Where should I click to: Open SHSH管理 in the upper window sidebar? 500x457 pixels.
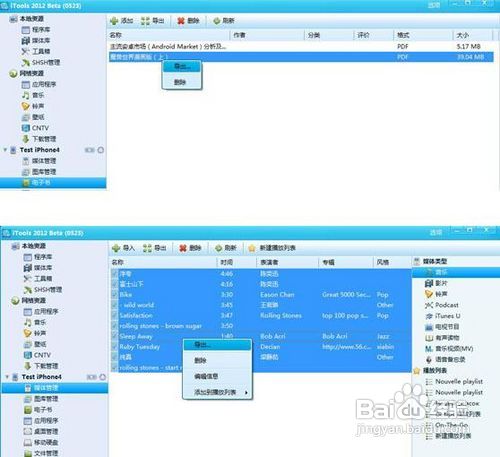(x=46, y=62)
